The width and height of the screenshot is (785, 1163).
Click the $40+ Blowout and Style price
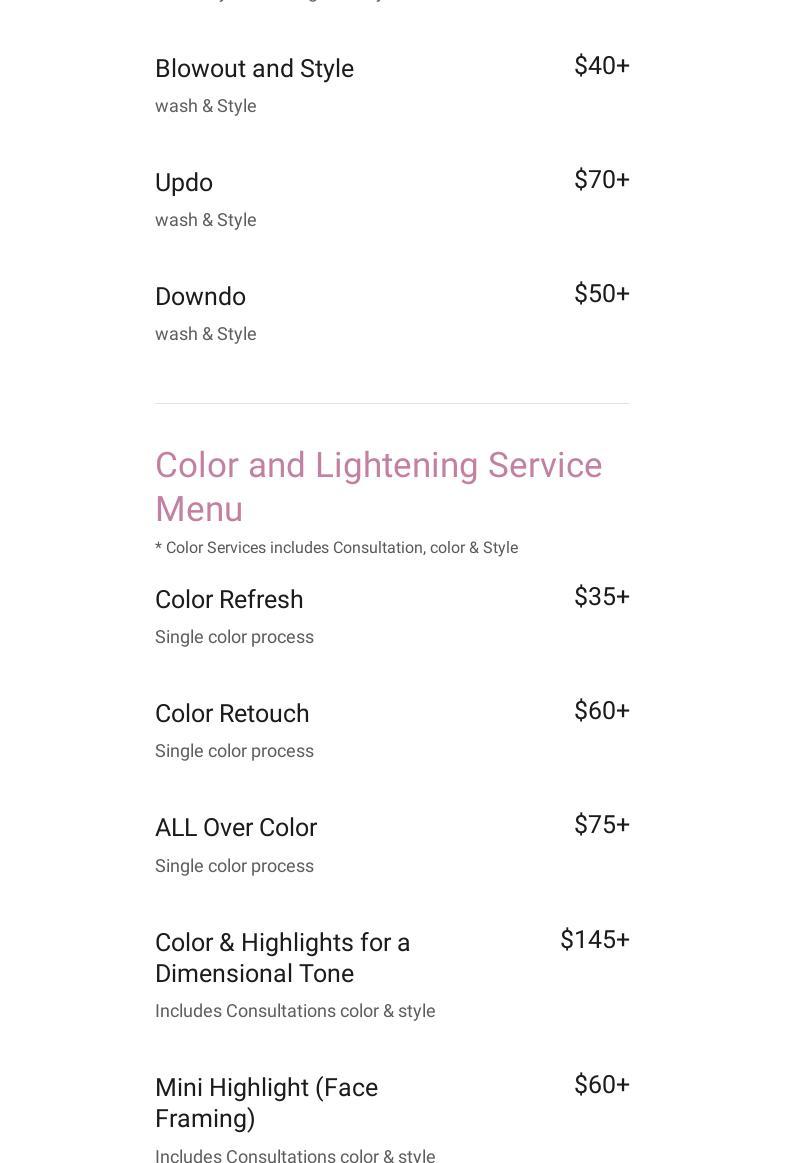tap(601, 66)
